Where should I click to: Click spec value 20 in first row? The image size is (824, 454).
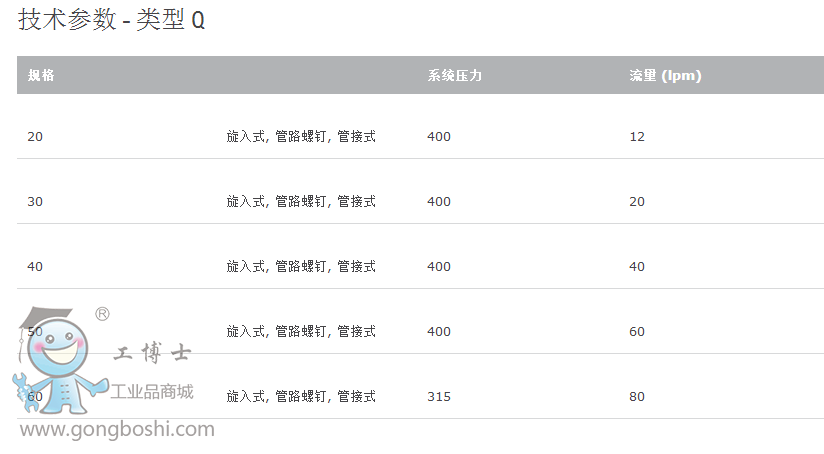click(35, 137)
